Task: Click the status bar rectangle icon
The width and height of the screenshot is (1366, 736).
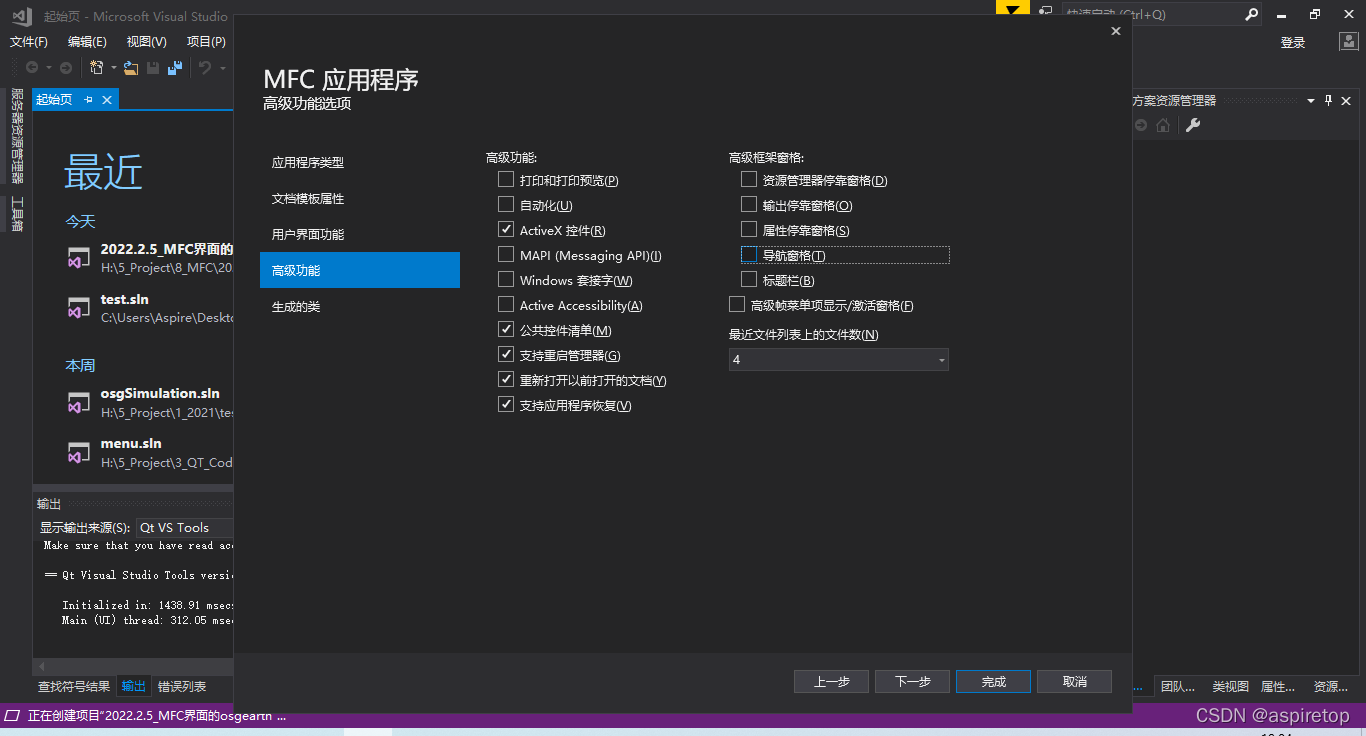Action: (x=12, y=716)
